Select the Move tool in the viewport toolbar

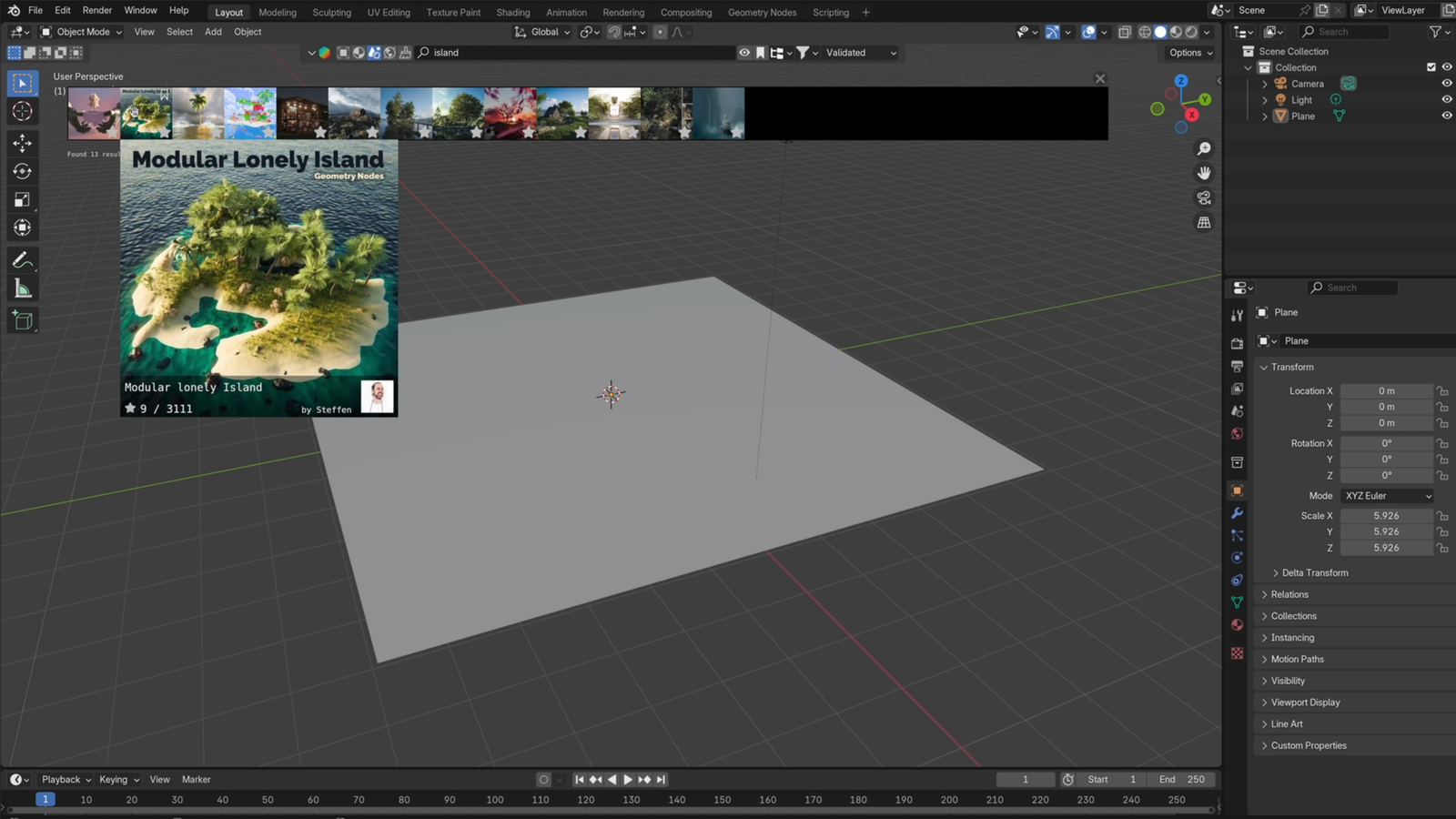tap(22, 143)
